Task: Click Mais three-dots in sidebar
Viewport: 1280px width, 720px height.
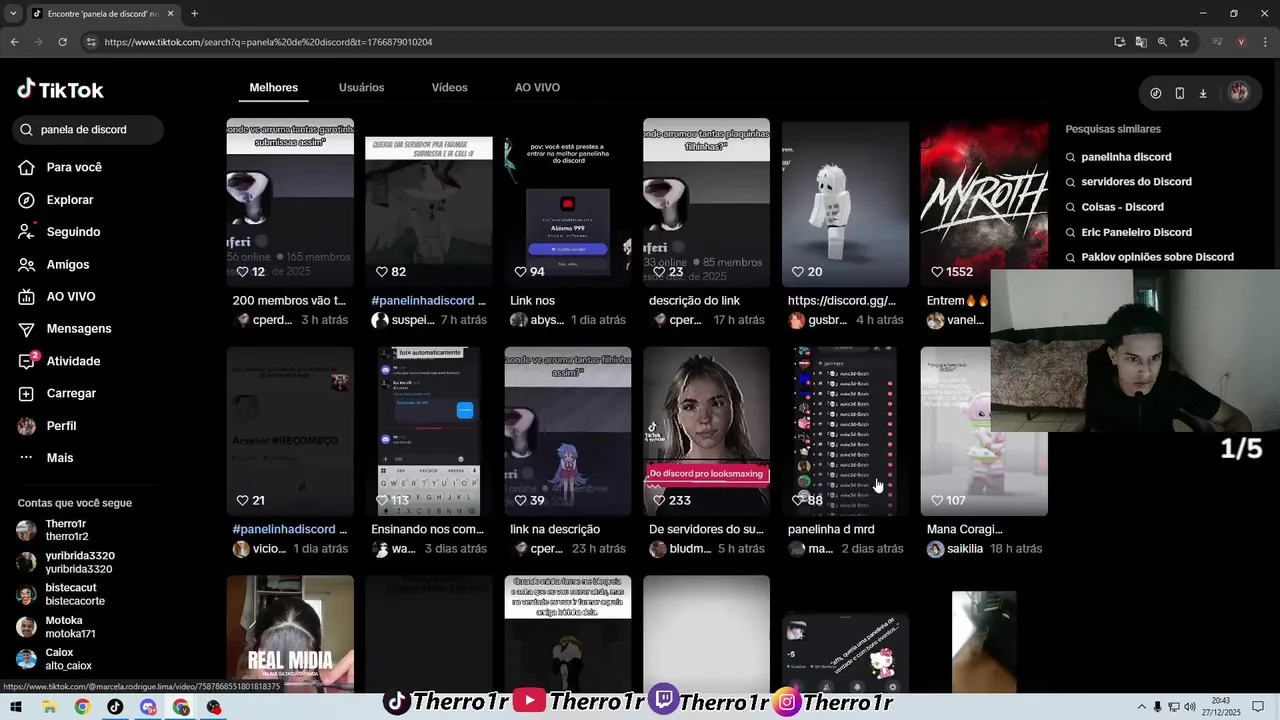Action: 27,458
